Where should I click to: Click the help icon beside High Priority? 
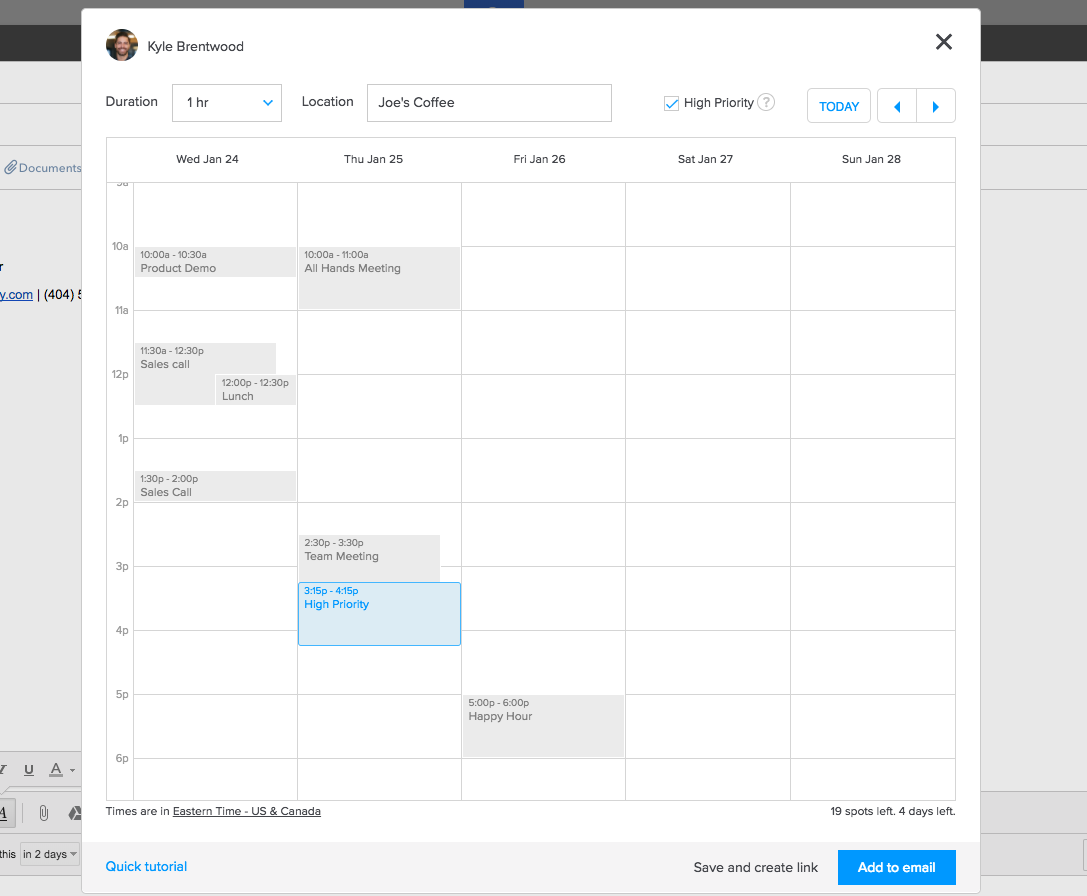[766, 103]
